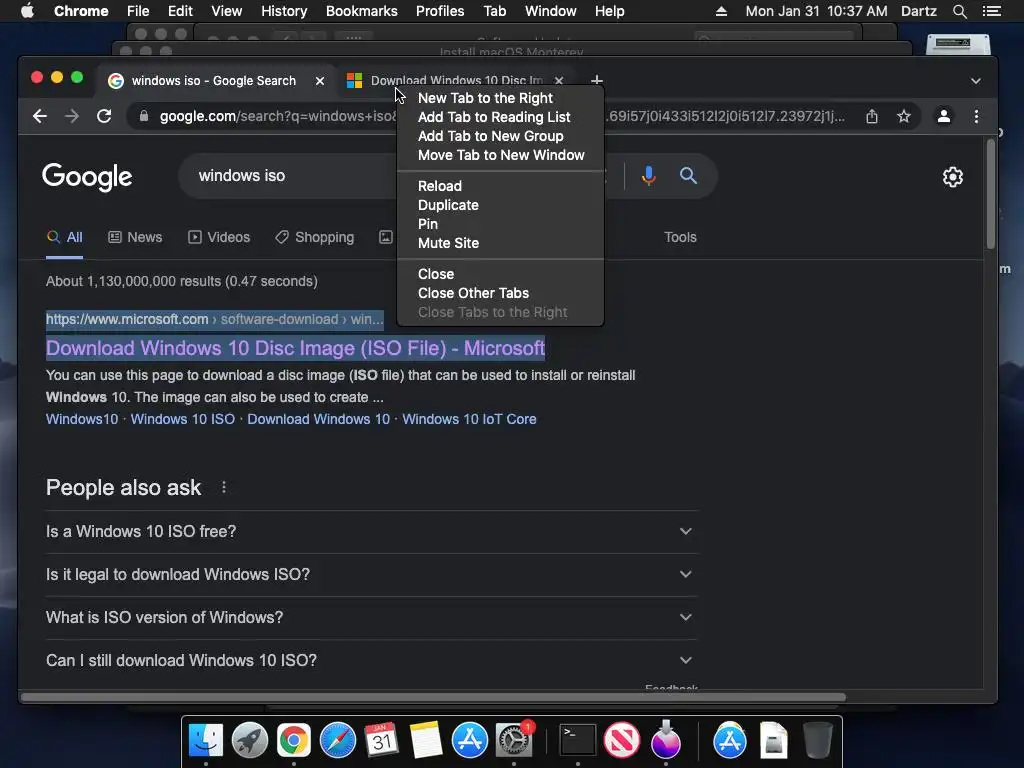The image size is (1024, 768).
Task: Open the Chrome profile avatar icon
Action: click(944, 116)
